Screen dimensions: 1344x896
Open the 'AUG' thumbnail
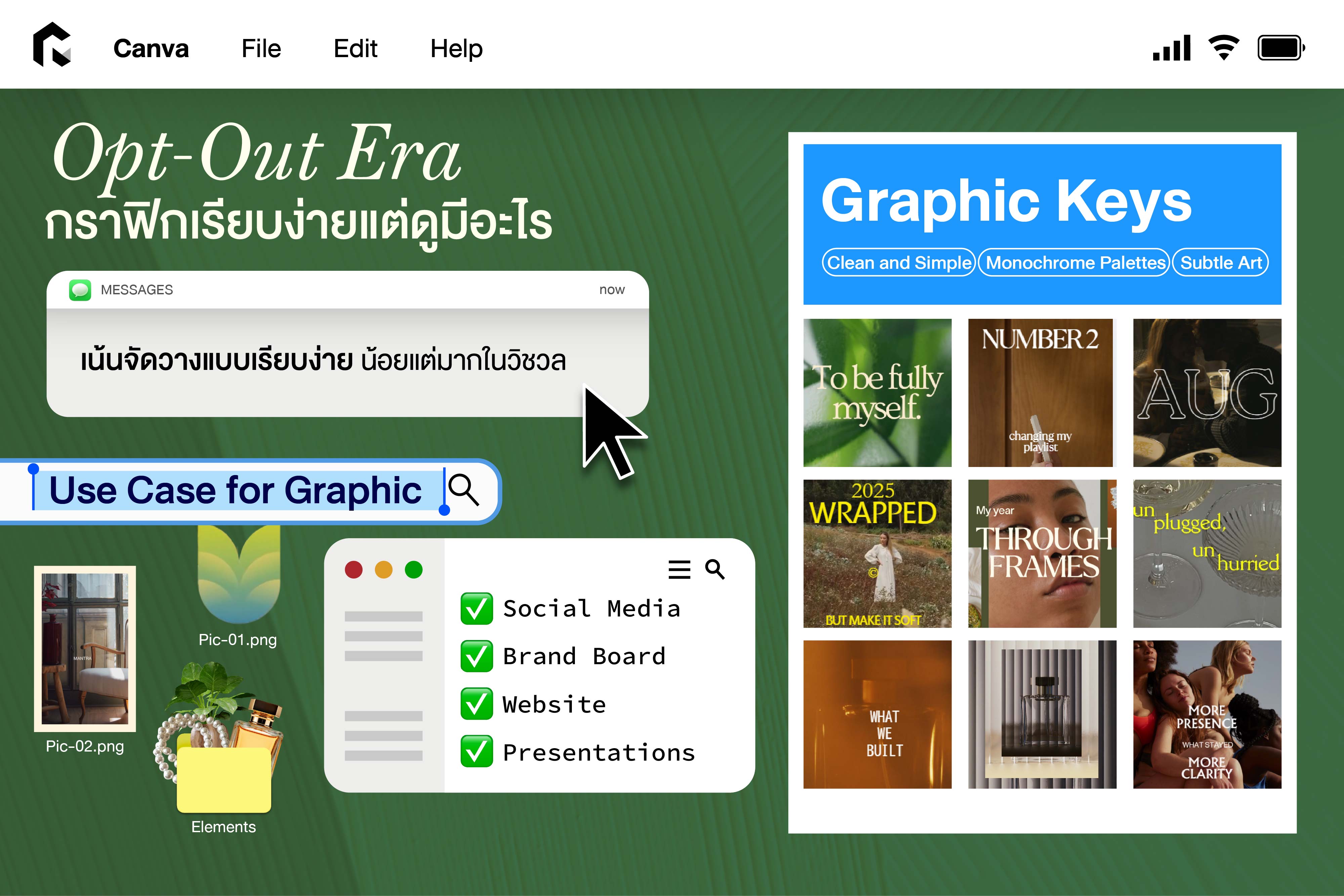tap(1208, 393)
